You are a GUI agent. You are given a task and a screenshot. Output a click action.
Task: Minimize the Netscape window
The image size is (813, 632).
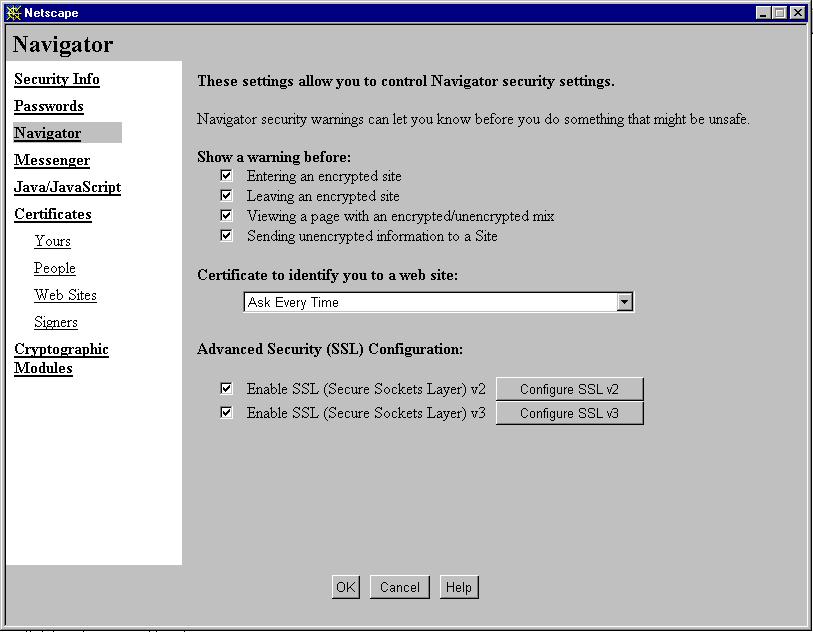tap(762, 13)
